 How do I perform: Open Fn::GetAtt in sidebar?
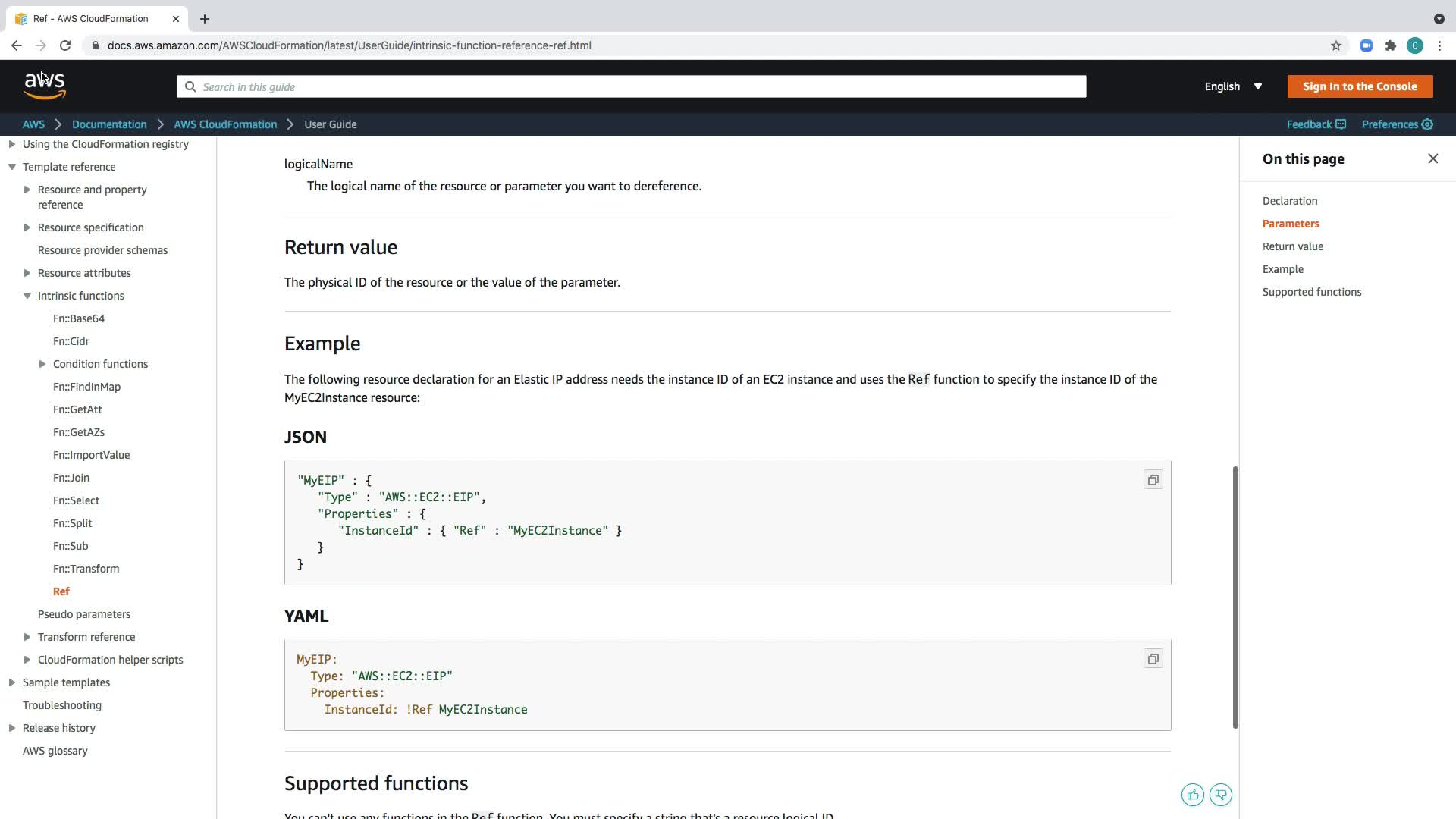click(x=77, y=409)
